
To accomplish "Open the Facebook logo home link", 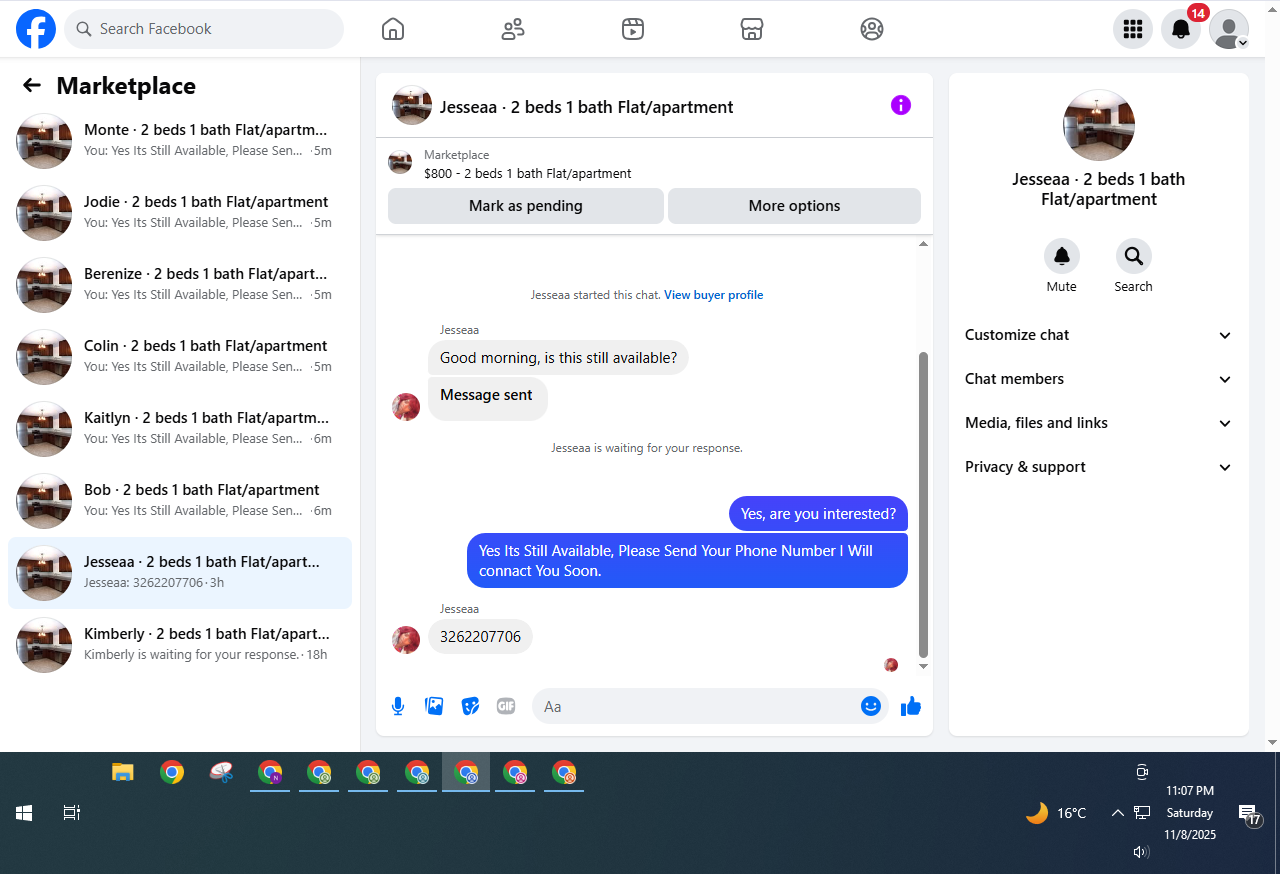I will (x=36, y=29).
